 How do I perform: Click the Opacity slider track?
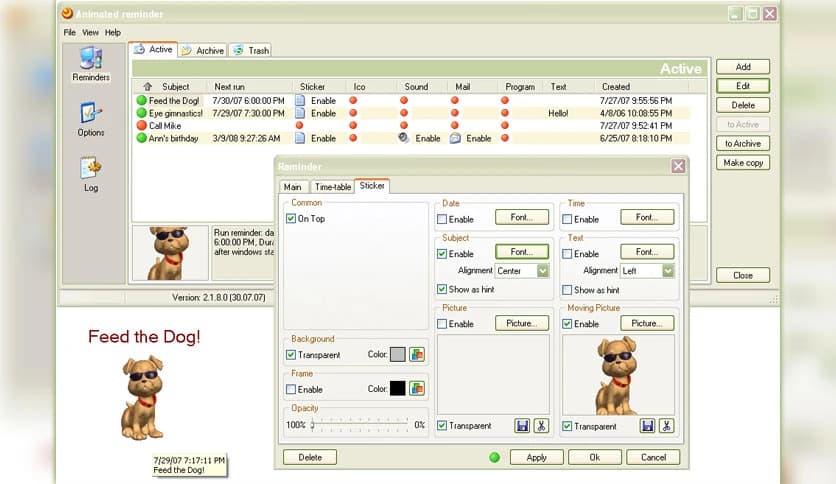point(360,425)
